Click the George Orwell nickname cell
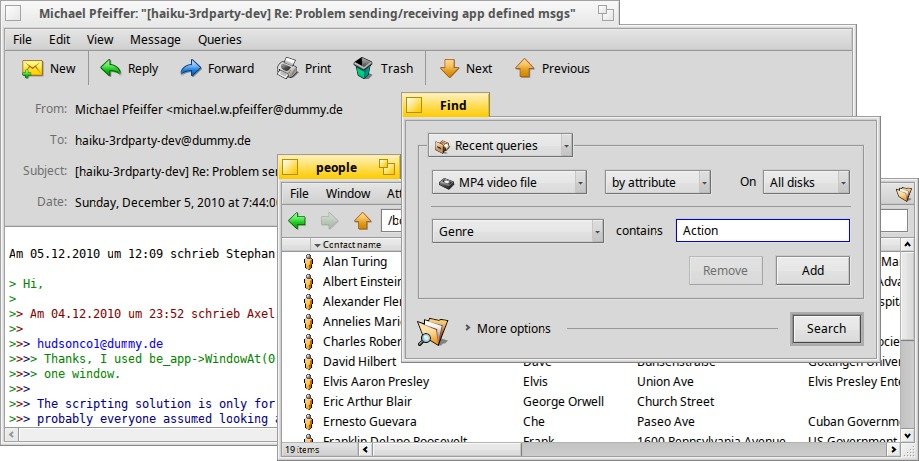 [563, 402]
